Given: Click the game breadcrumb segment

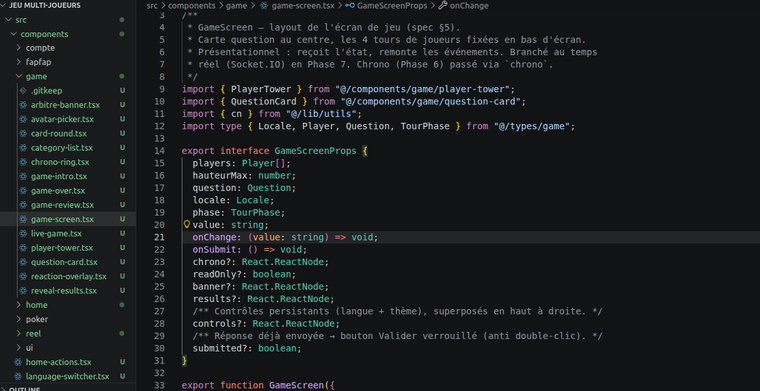Looking at the screenshot, I should point(237,6).
